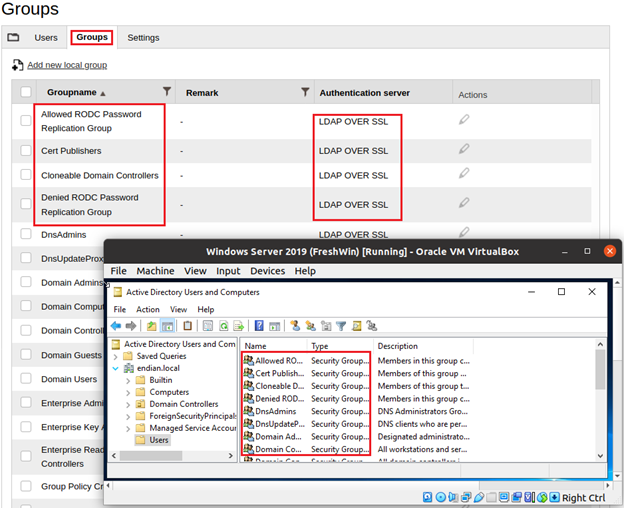The width and height of the screenshot is (624, 508).
Task: Click the Create new organizational unit icon
Action: (x=326, y=326)
